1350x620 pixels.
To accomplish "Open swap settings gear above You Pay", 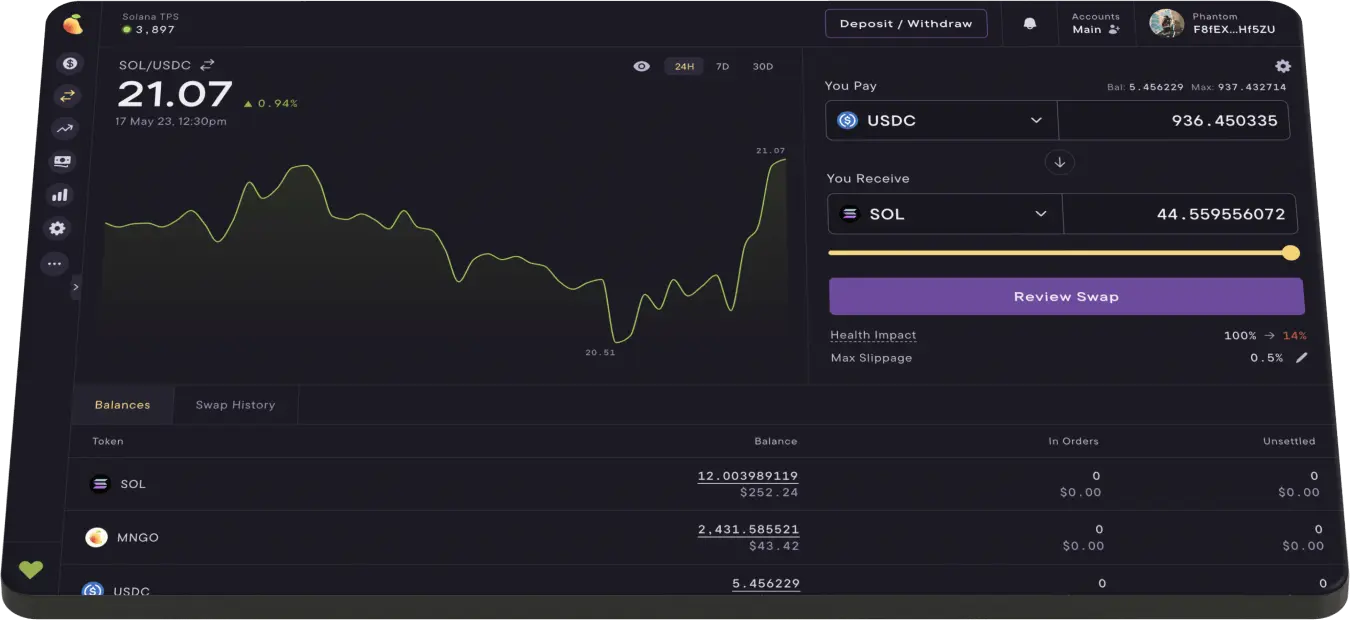I will pos(1283,66).
